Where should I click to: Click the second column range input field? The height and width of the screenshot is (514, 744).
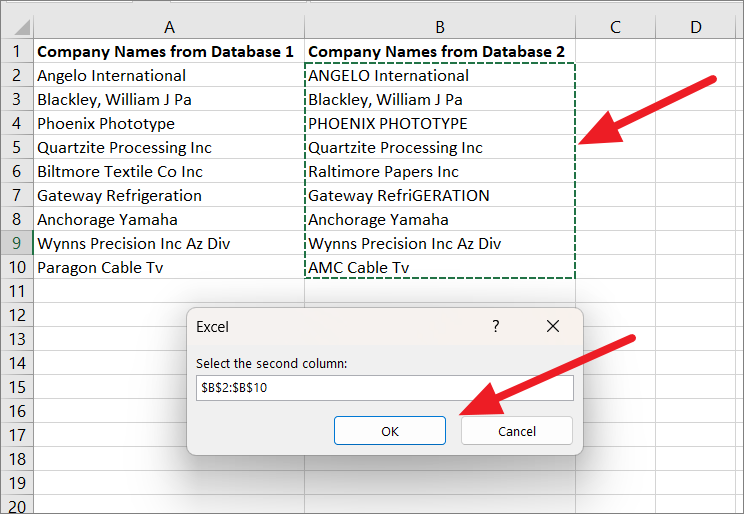point(384,388)
